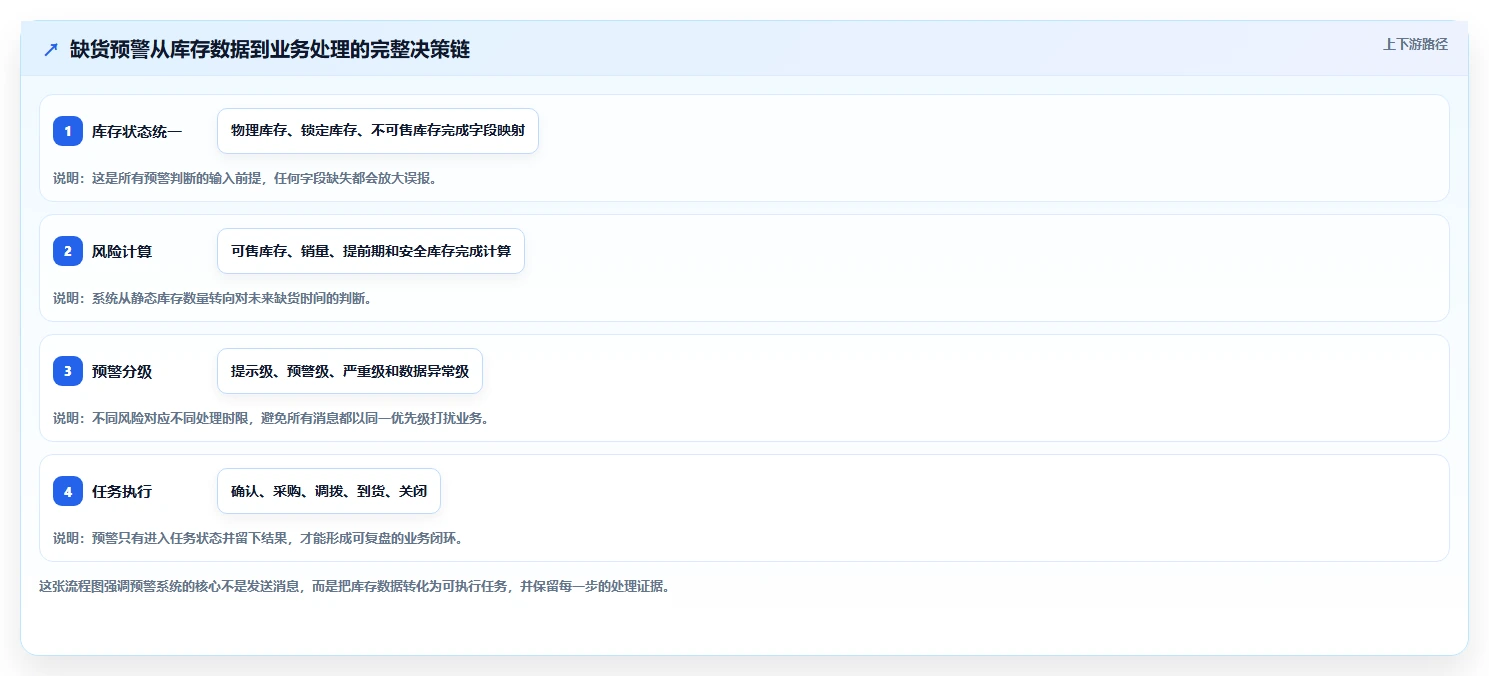
Task: Click the summary sentence starting 这张流程图强调
Action: 354,586
